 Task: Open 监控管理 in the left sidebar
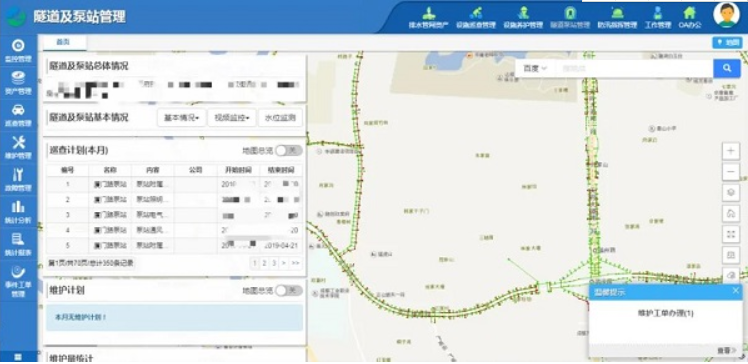(18, 51)
